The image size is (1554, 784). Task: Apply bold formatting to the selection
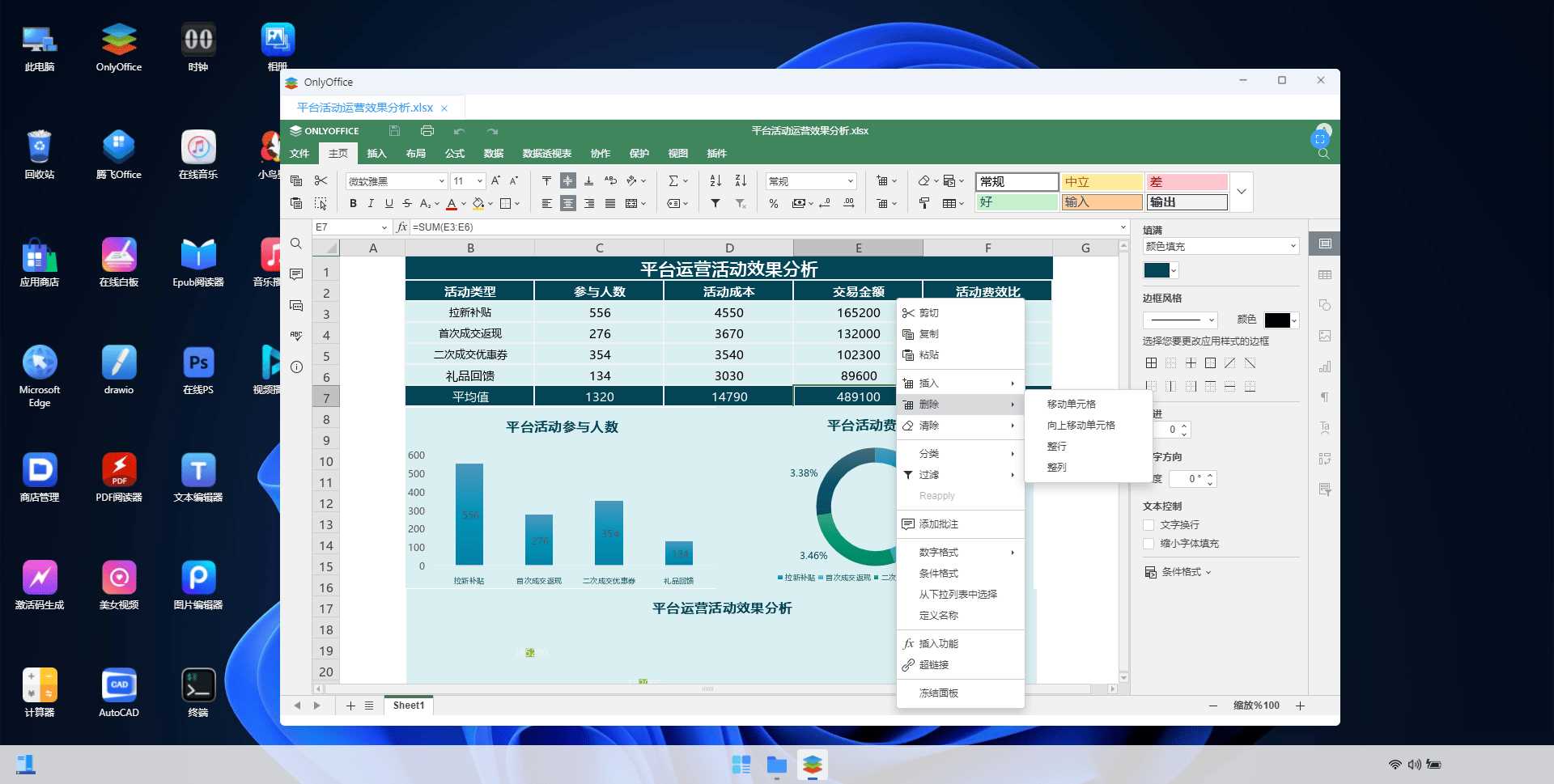[353, 202]
